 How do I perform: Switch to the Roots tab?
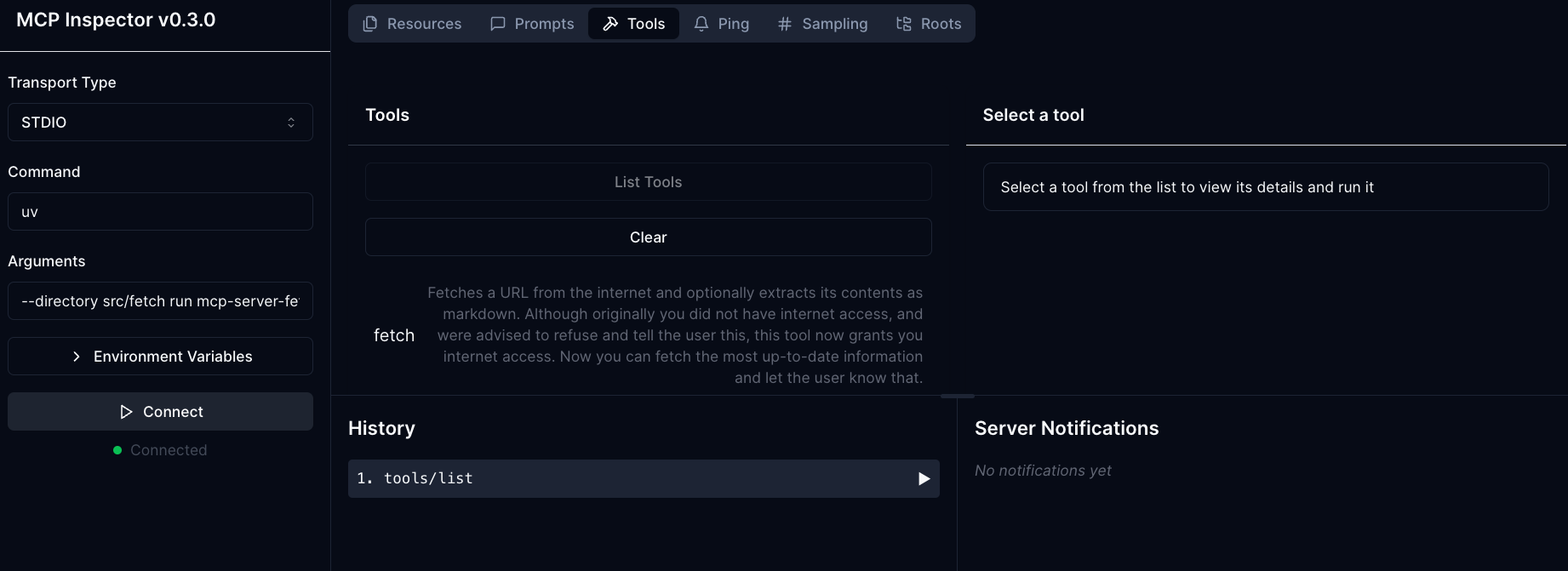(929, 24)
